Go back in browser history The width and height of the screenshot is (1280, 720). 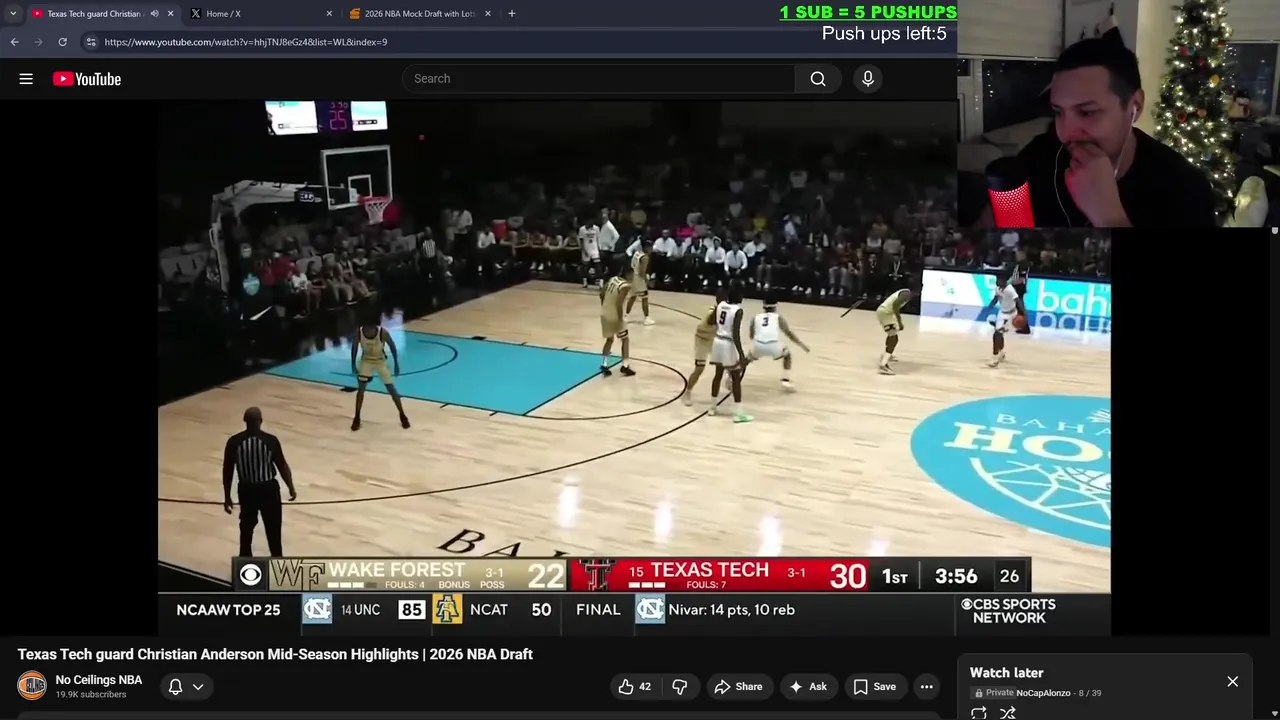(14, 42)
